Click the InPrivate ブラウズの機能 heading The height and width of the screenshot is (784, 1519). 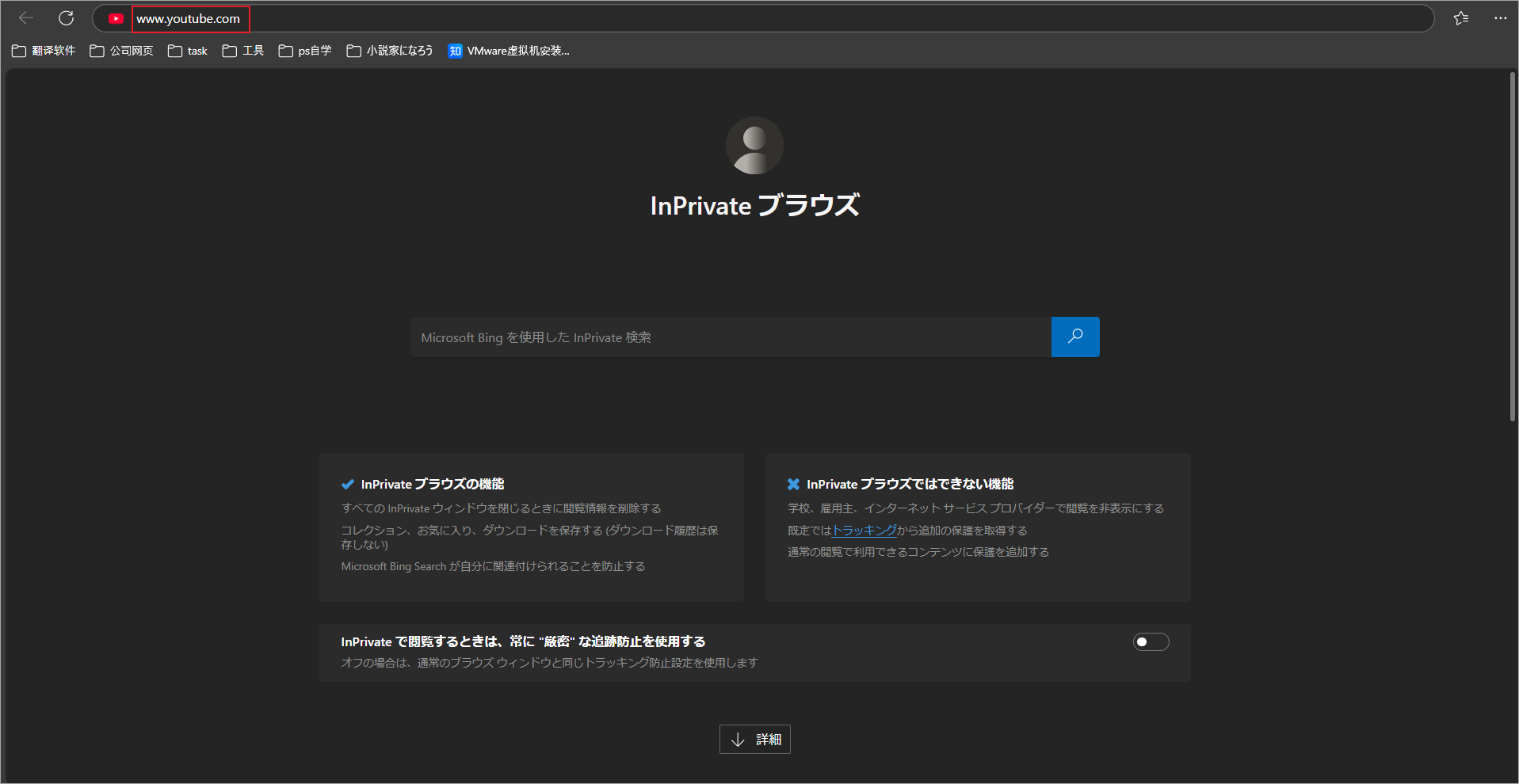coord(433,484)
